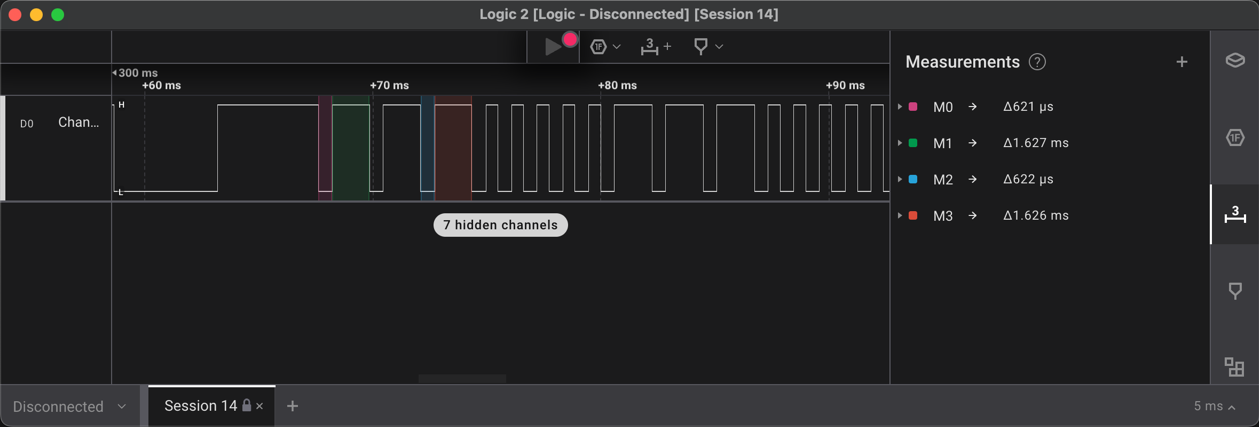Add a new measurement with plus icon
Viewport: 1259px width, 427px height.
1182,62
